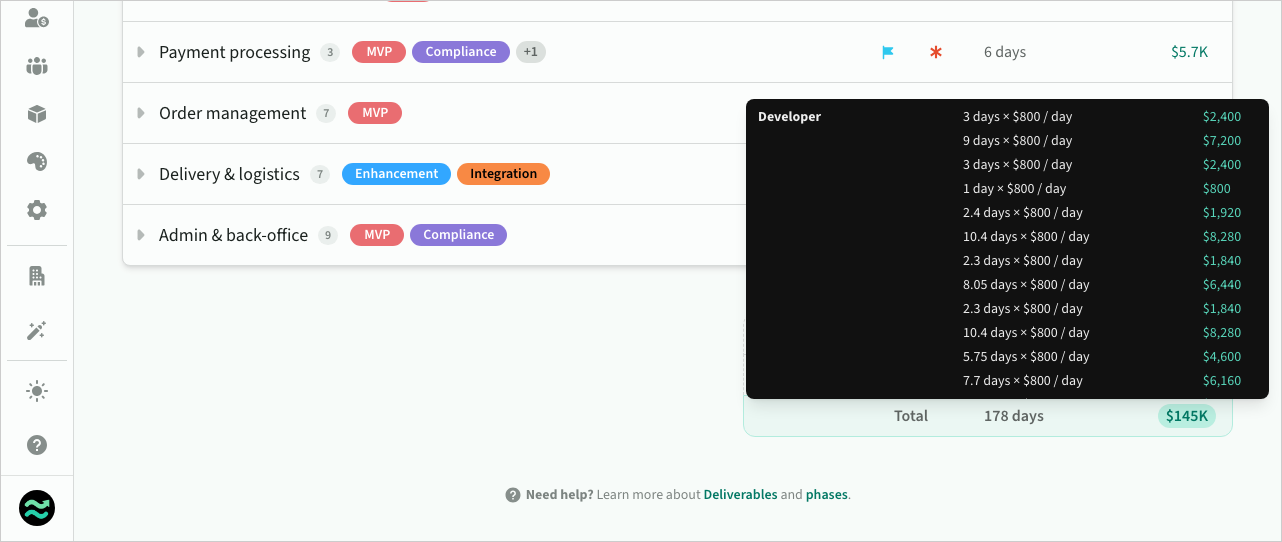Open the color palette sidebar icon
The width and height of the screenshot is (1282, 542).
pyautogui.click(x=37, y=162)
